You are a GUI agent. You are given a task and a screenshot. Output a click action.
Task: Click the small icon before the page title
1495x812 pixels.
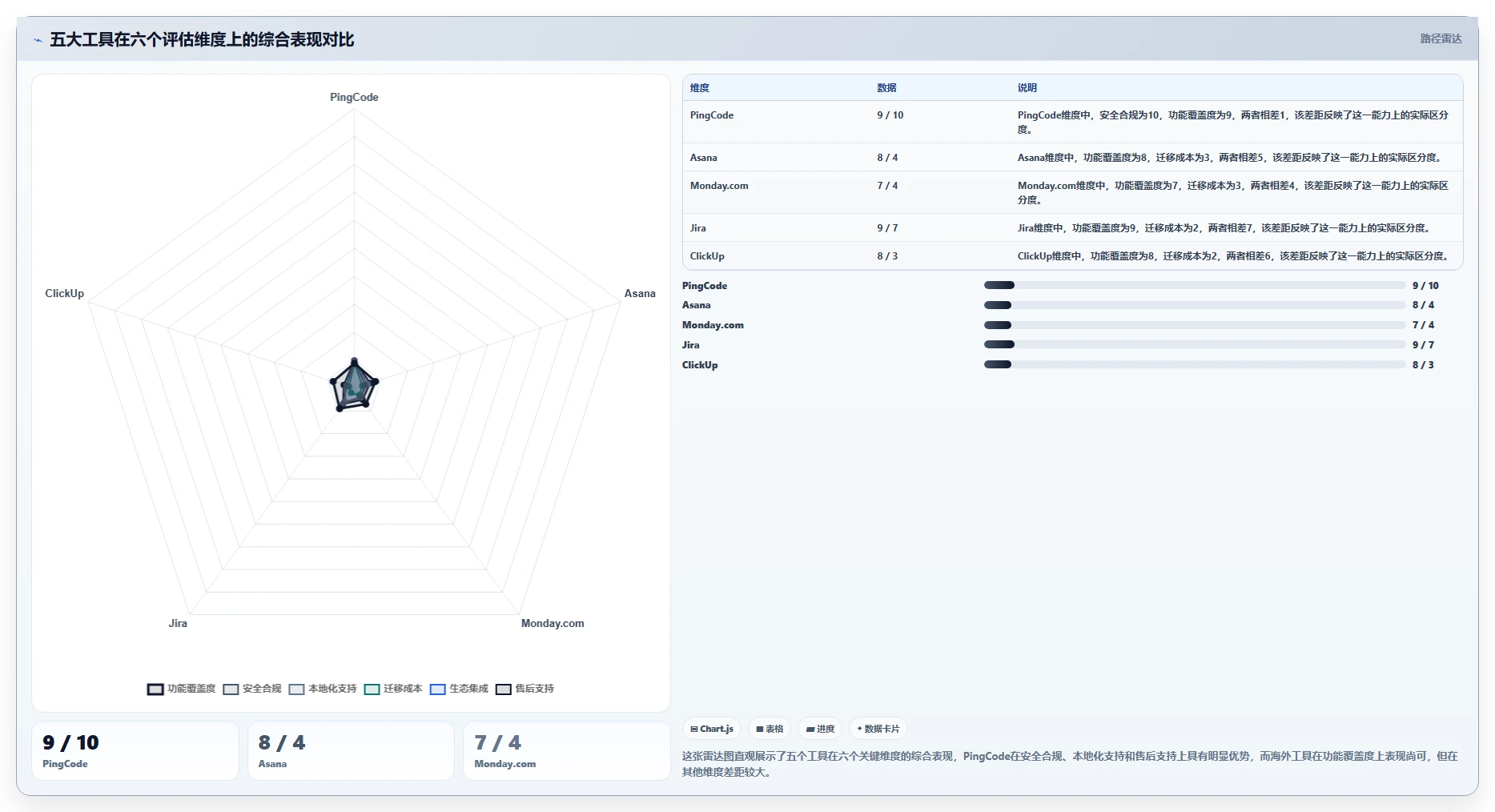[x=38, y=40]
